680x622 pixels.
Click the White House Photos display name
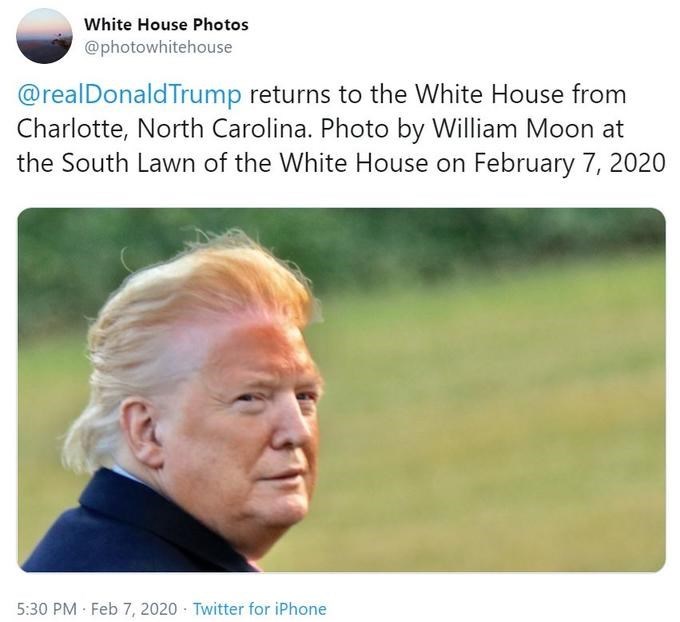(x=167, y=25)
